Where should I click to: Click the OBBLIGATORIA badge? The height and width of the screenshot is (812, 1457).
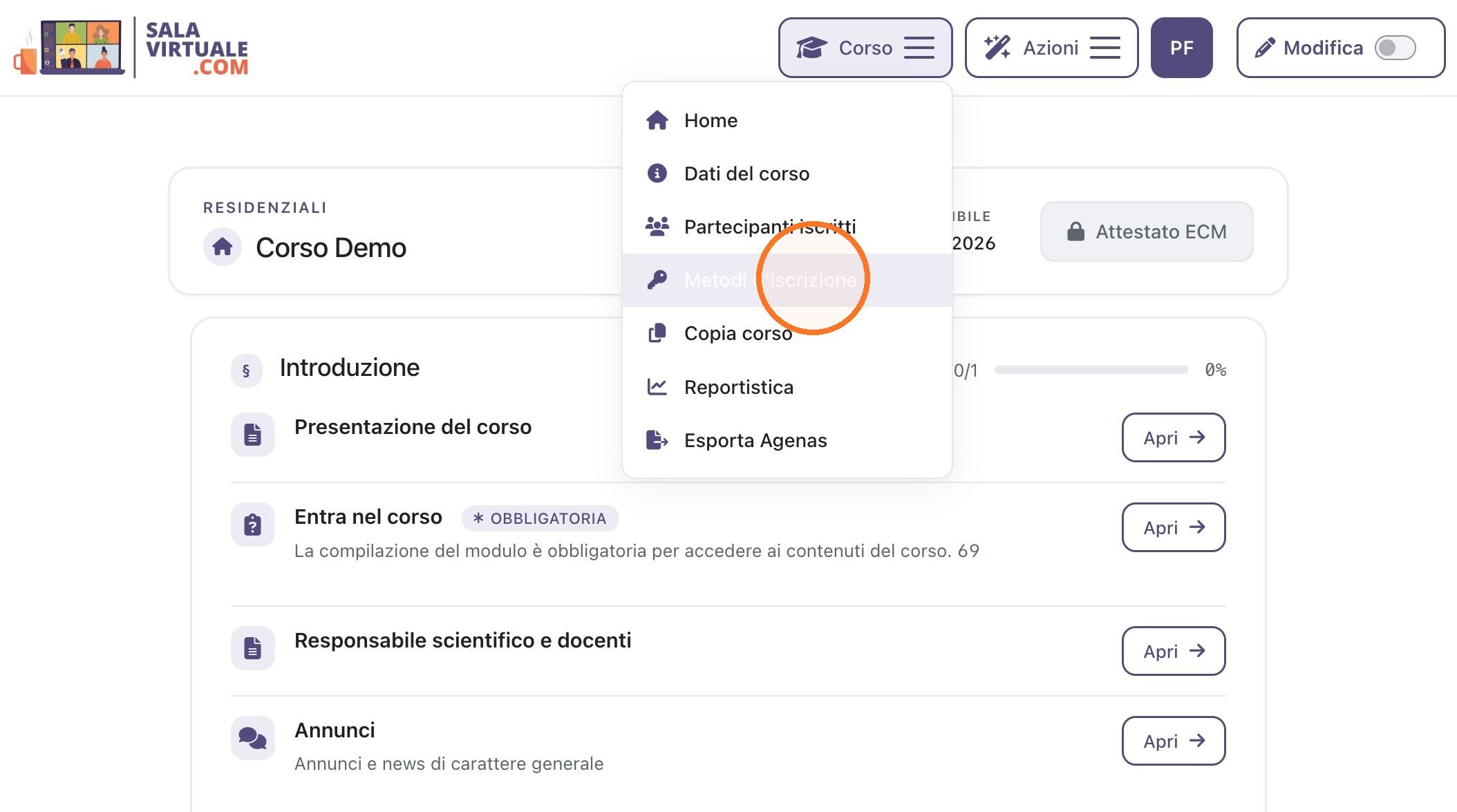pos(540,518)
